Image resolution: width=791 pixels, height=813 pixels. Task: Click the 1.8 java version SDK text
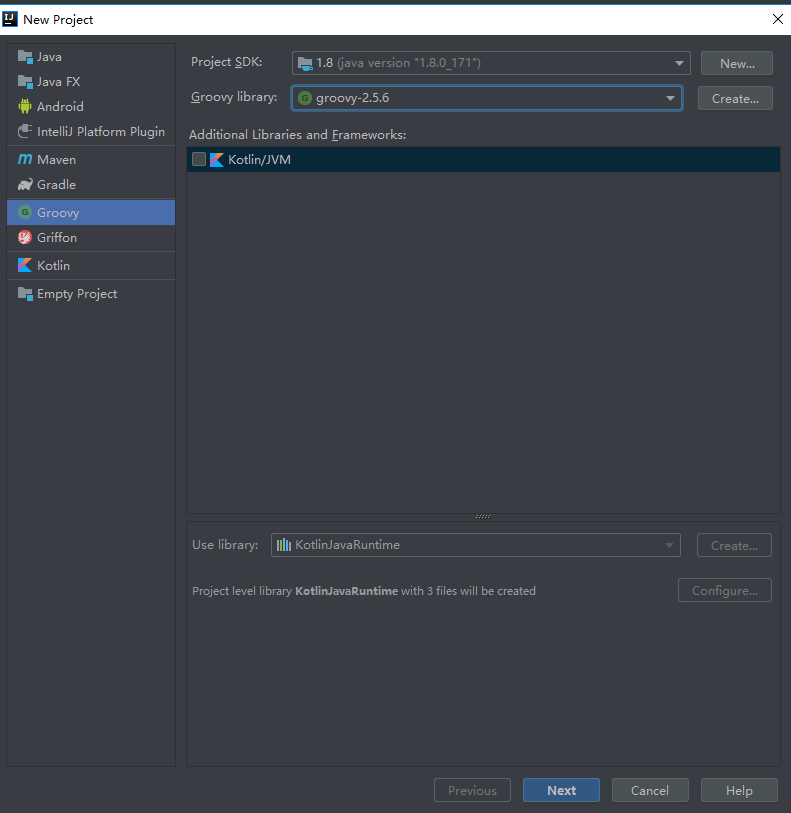399,63
